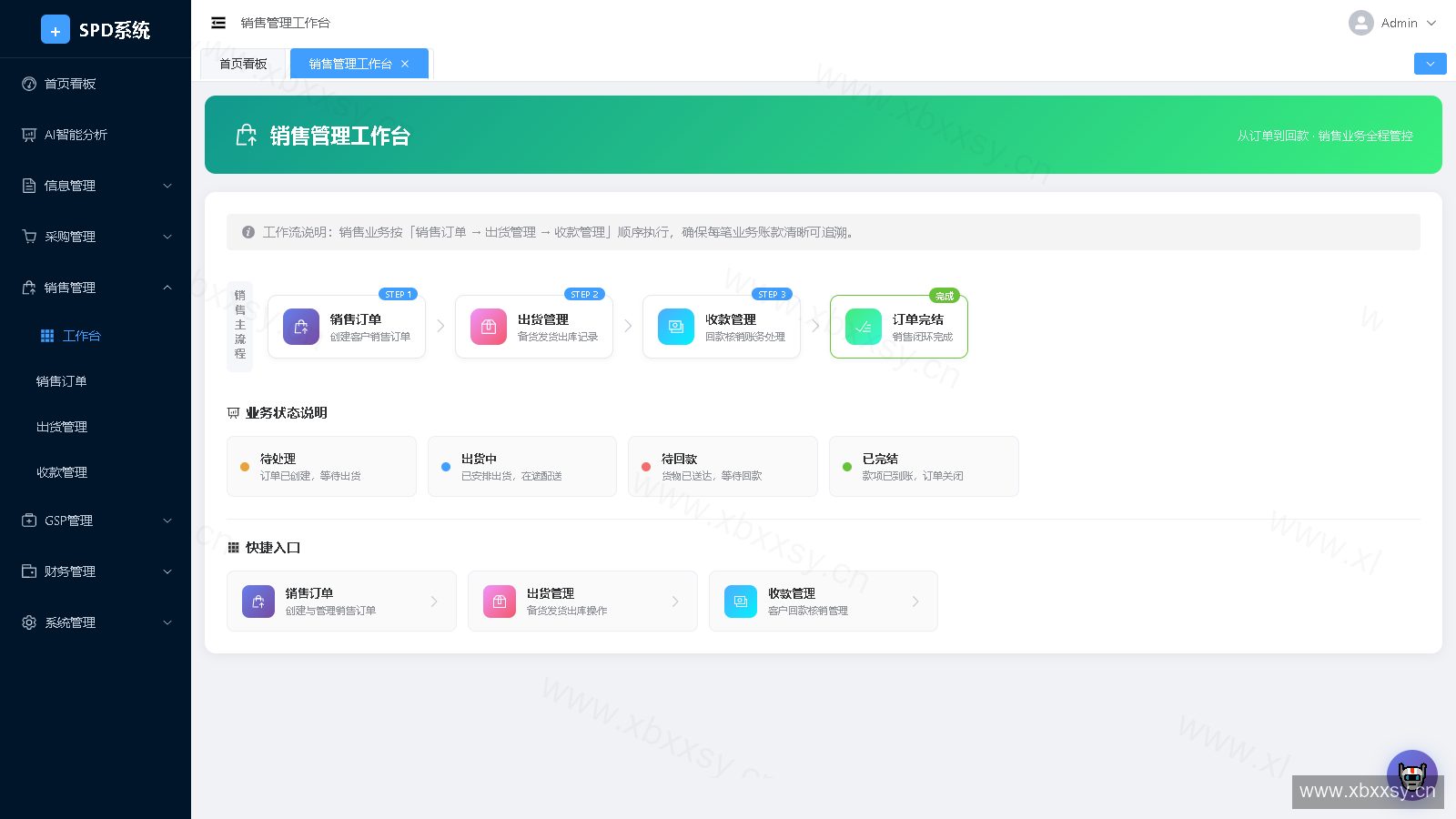The height and width of the screenshot is (819, 1456).
Task: Click the pink 出货管理 icon in STEP 2 card
Action: 489,327
